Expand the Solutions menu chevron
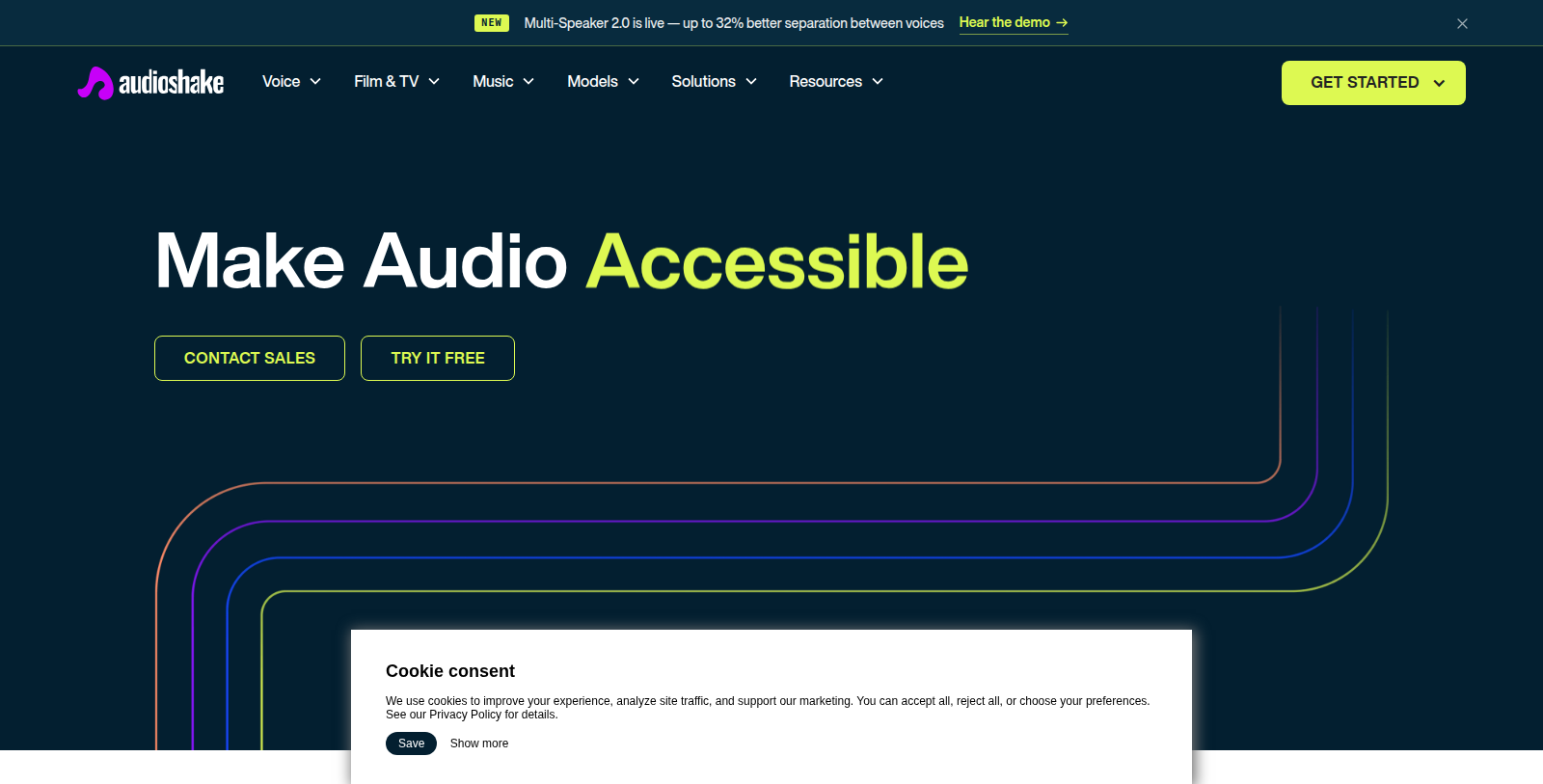This screenshot has height=784, width=1543. 751,82
